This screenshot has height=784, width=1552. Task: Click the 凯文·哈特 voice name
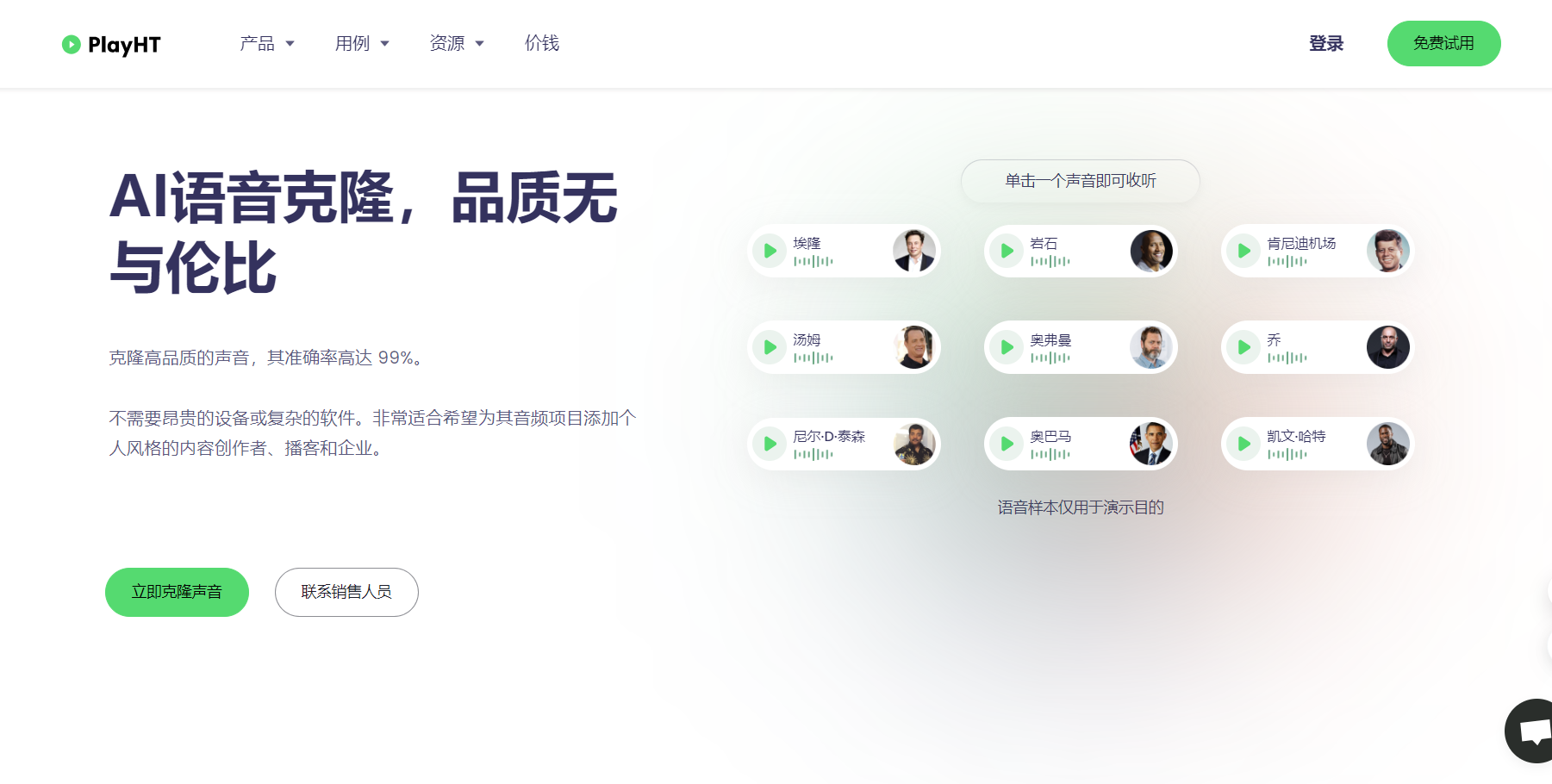coord(1296,436)
